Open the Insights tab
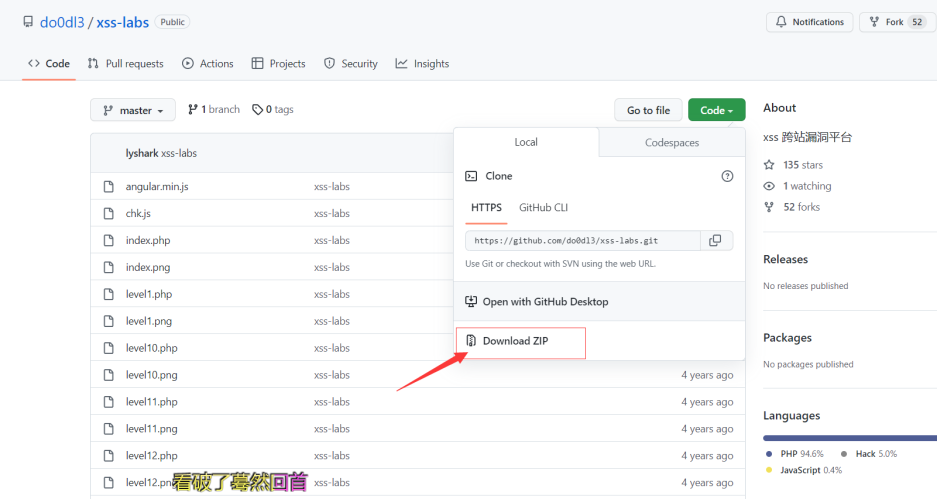Screen dimensions: 937x499 pyautogui.click(x=422, y=63)
